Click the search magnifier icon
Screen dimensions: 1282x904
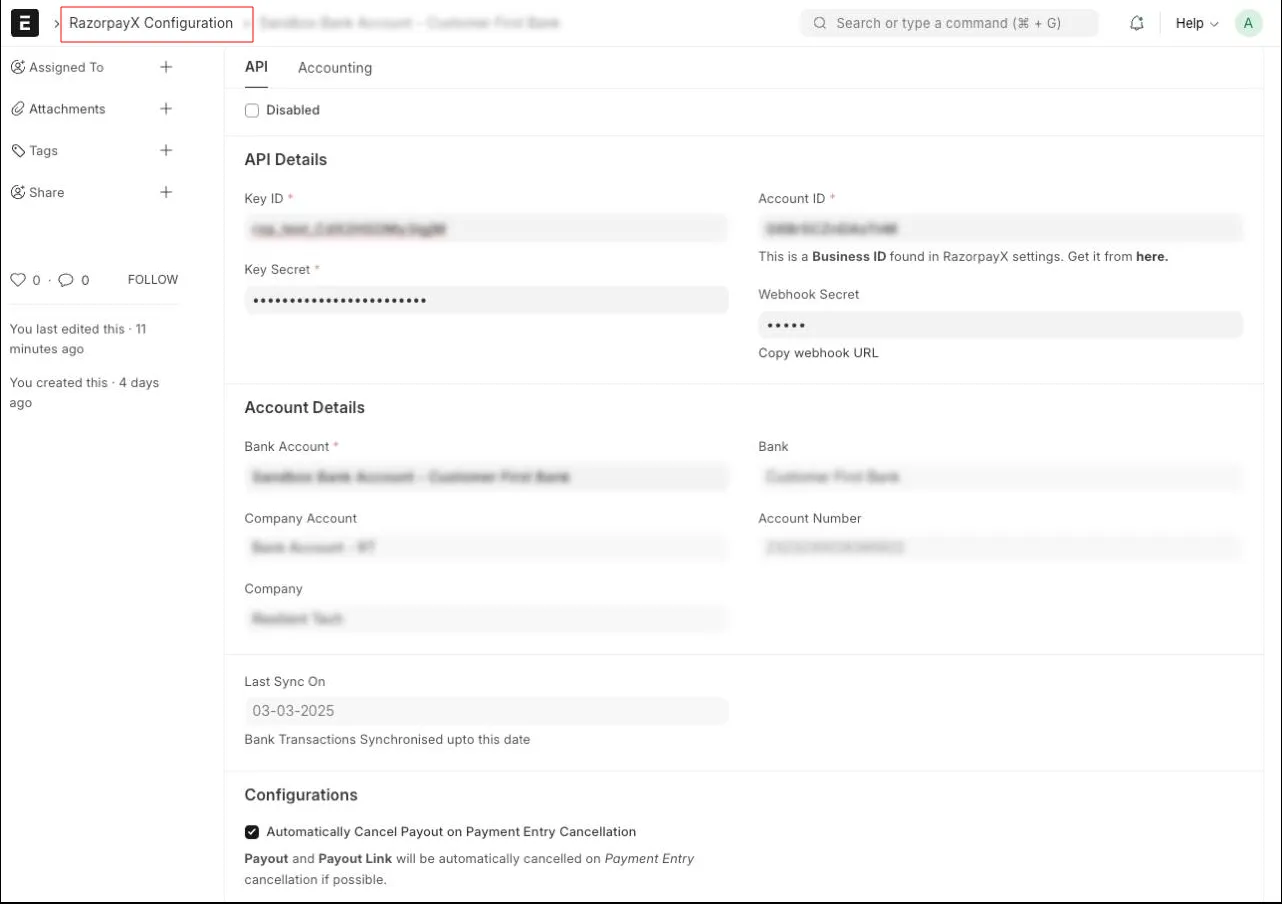[820, 23]
